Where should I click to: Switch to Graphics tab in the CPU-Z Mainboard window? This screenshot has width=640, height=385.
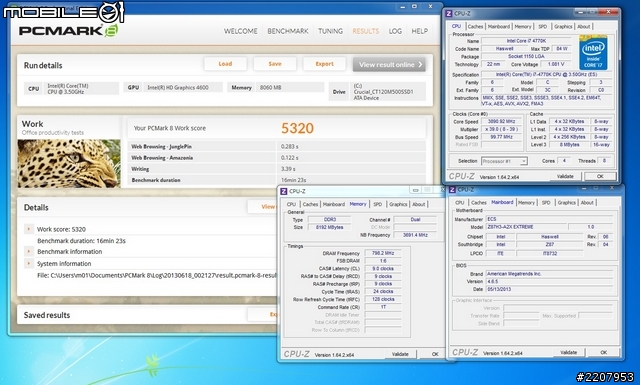tap(567, 203)
